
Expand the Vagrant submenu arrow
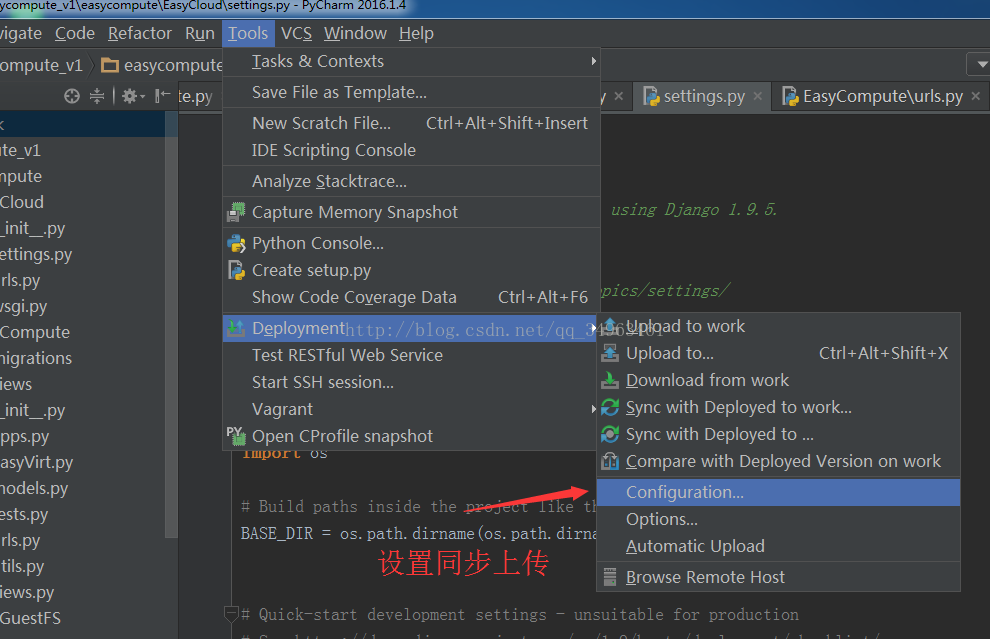tap(593, 409)
